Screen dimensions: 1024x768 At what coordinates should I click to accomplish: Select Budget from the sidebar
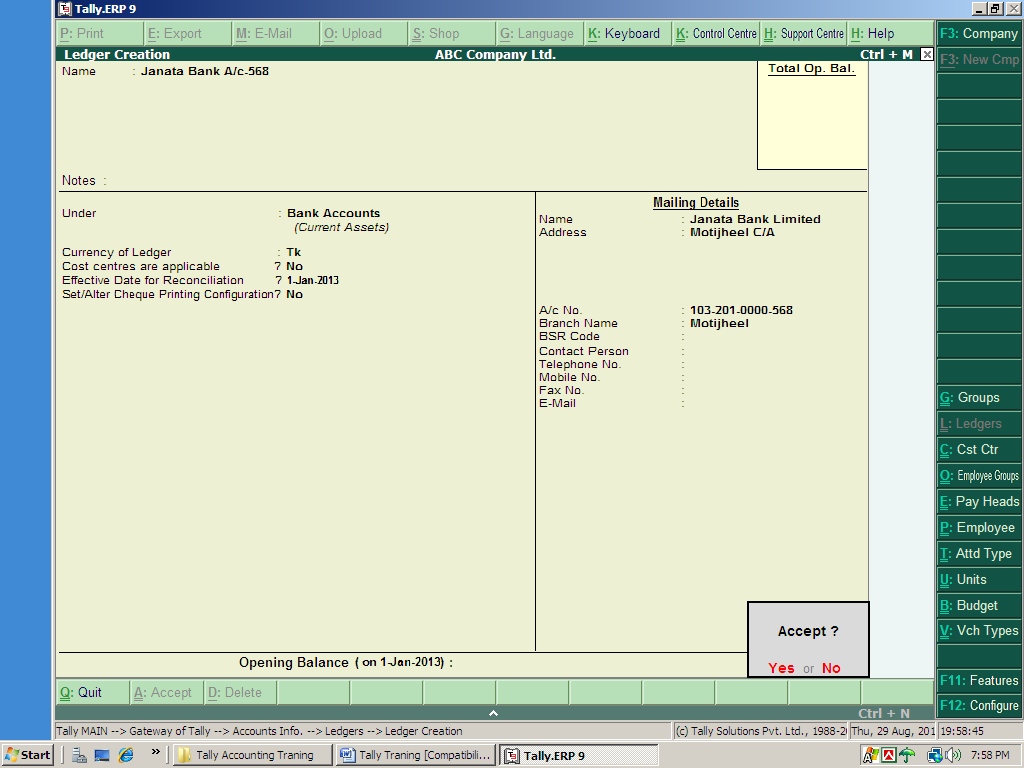pyautogui.click(x=978, y=605)
